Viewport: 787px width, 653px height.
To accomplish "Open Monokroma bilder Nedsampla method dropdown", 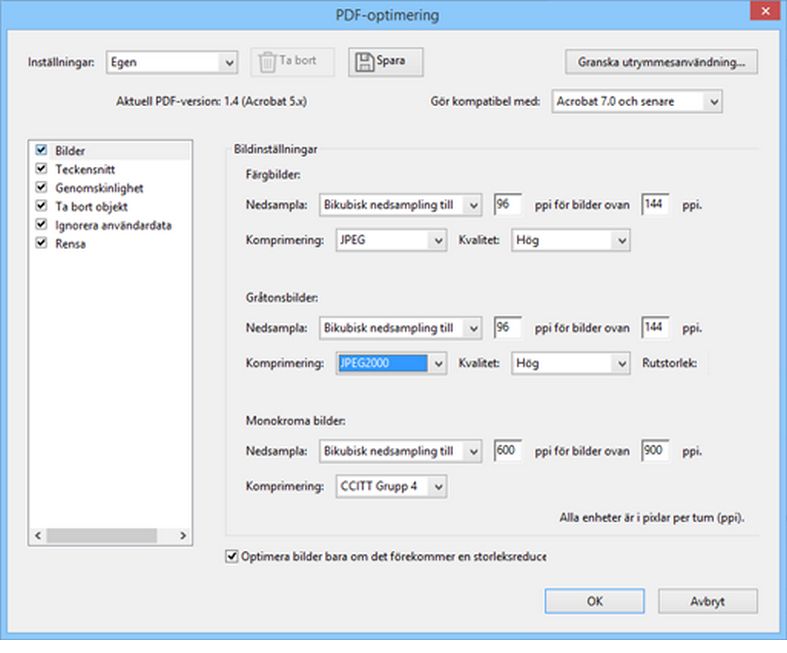I will point(401,451).
